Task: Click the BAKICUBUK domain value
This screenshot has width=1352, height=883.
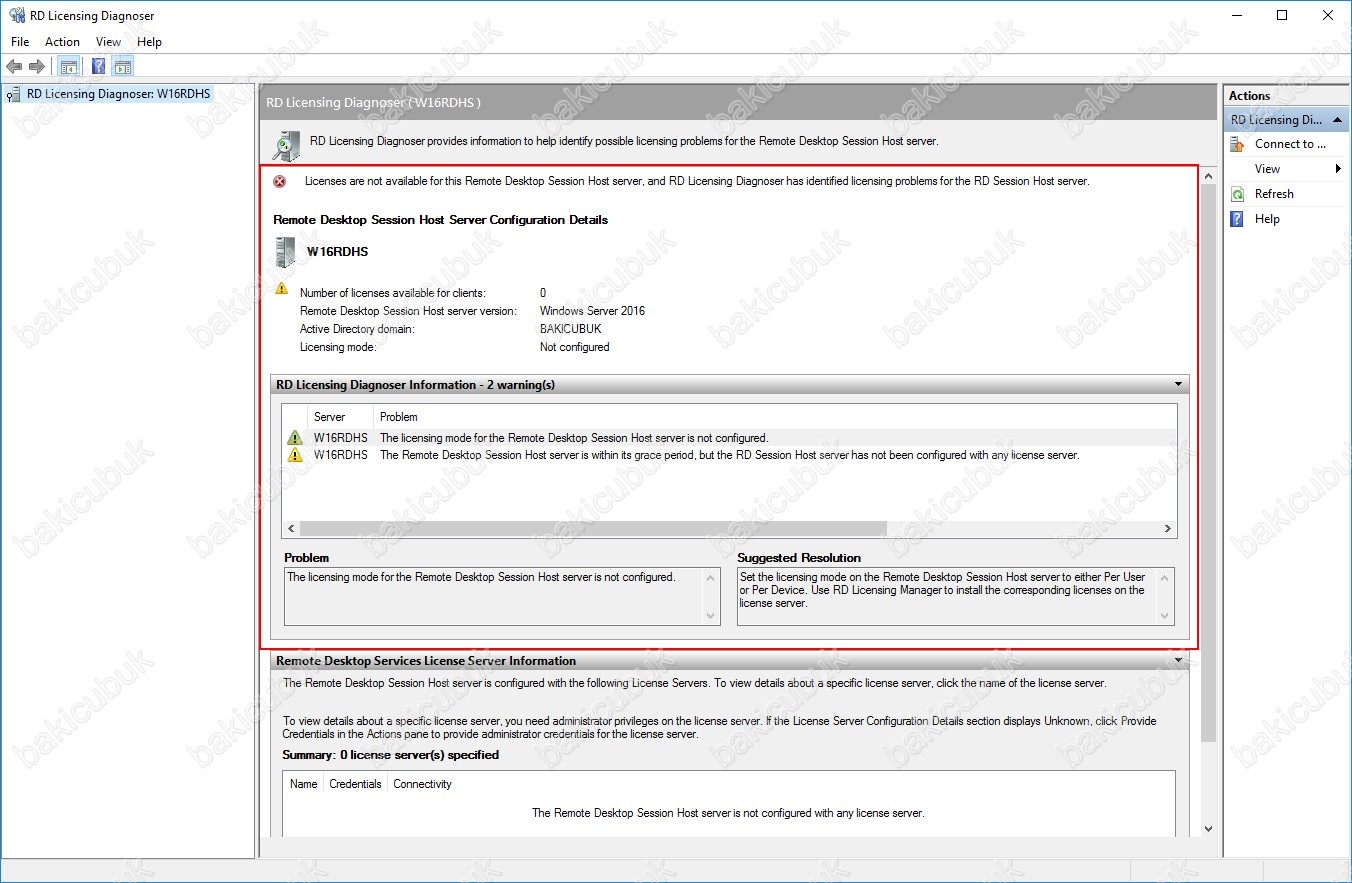Action: click(570, 329)
